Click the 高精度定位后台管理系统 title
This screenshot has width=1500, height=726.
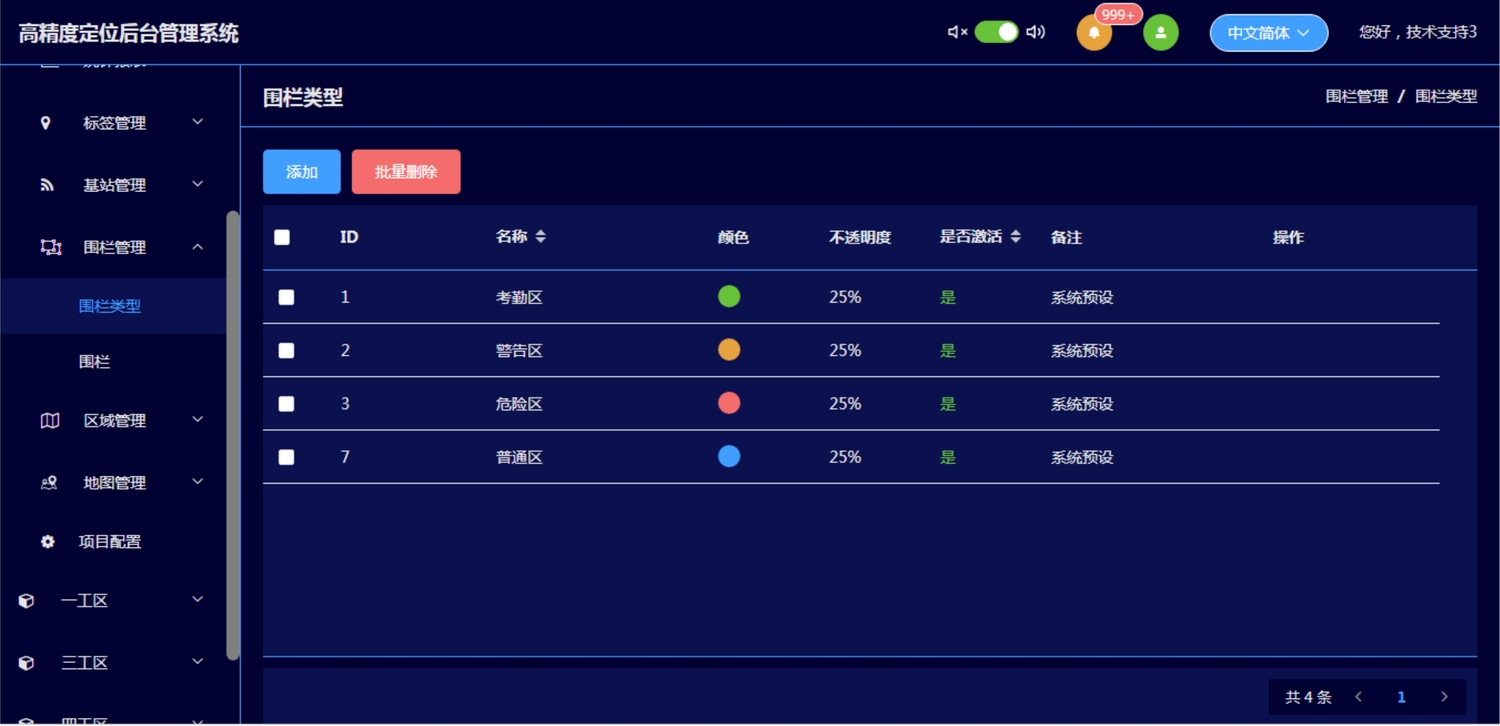click(129, 33)
